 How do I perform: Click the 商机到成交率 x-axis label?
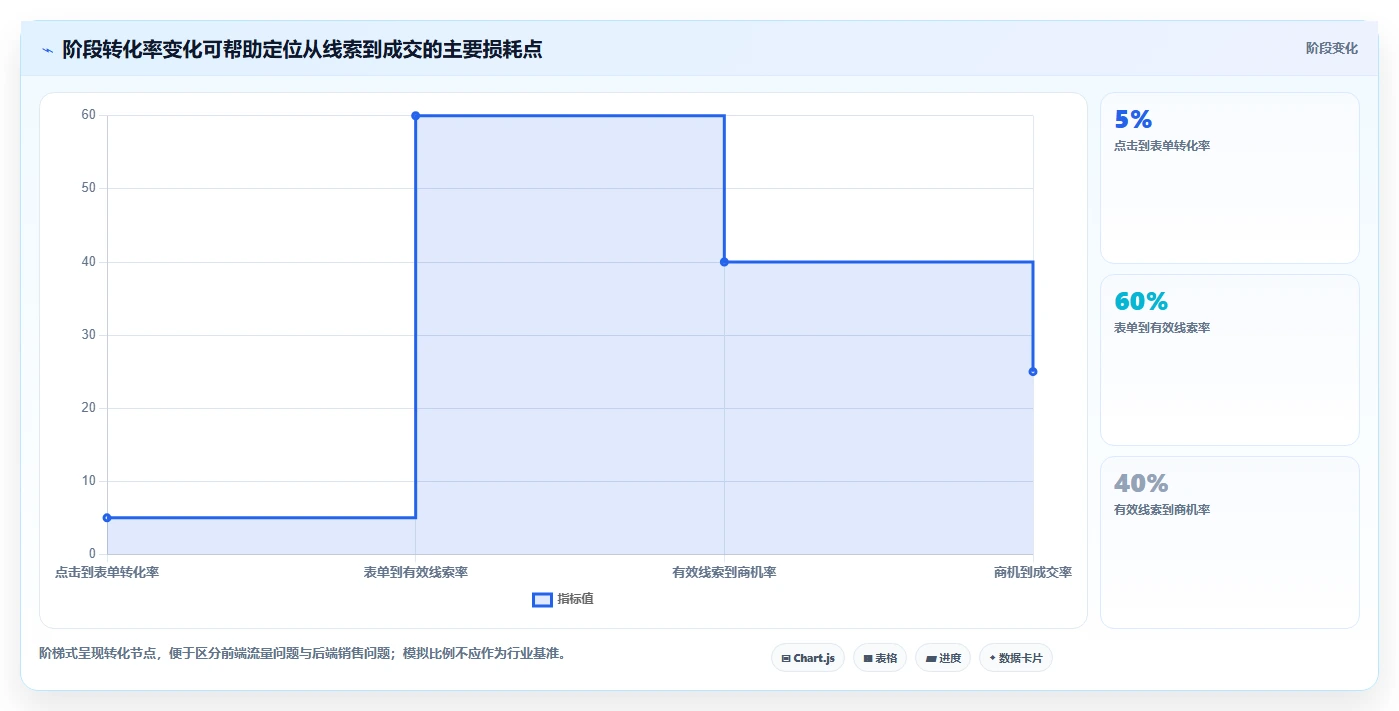(x=1033, y=573)
